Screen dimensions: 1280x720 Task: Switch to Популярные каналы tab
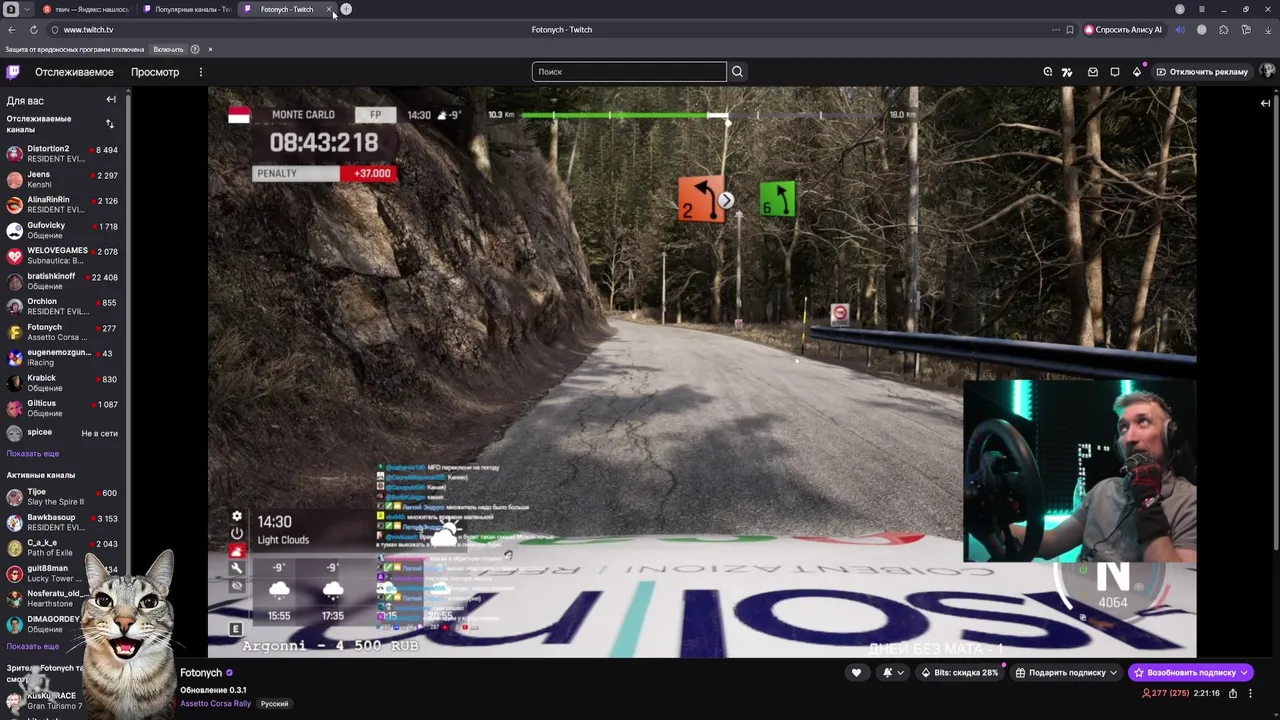(186, 9)
